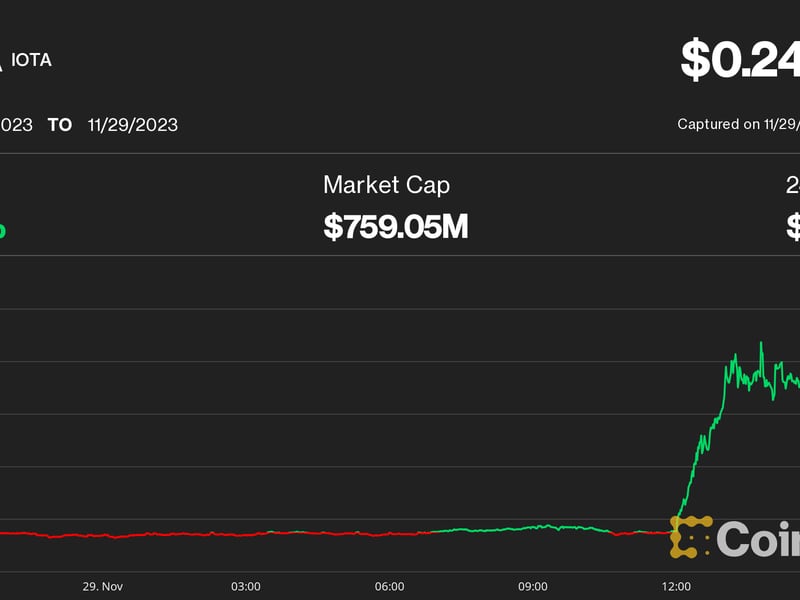Select the 06:00 time axis marker
The width and height of the screenshot is (800, 600).
[389, 586]
